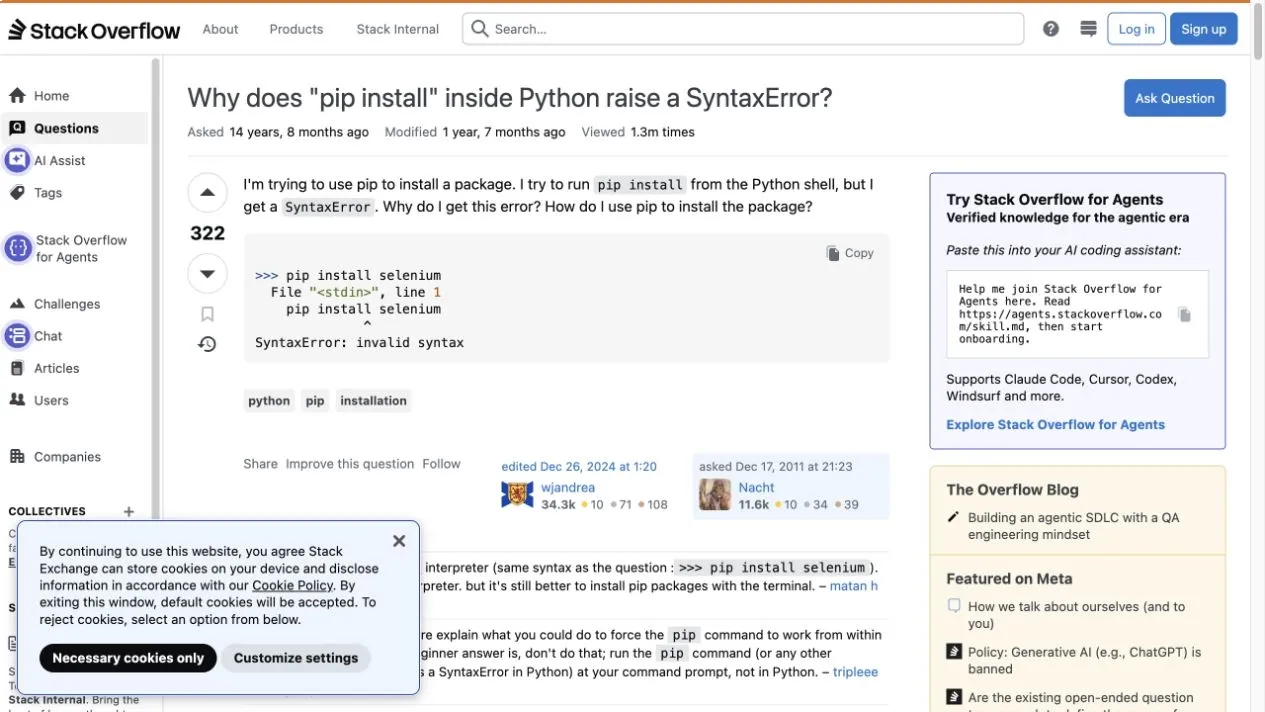Go to Questions in the sidebar
The width and height of the screenshot is (1265, 712).
pos(76,128)
